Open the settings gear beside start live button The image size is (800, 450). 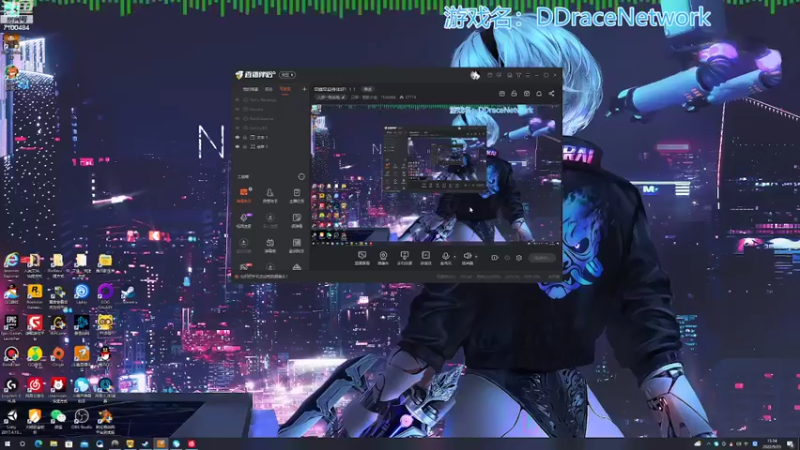pyautogui.click(x=519, y=258)
